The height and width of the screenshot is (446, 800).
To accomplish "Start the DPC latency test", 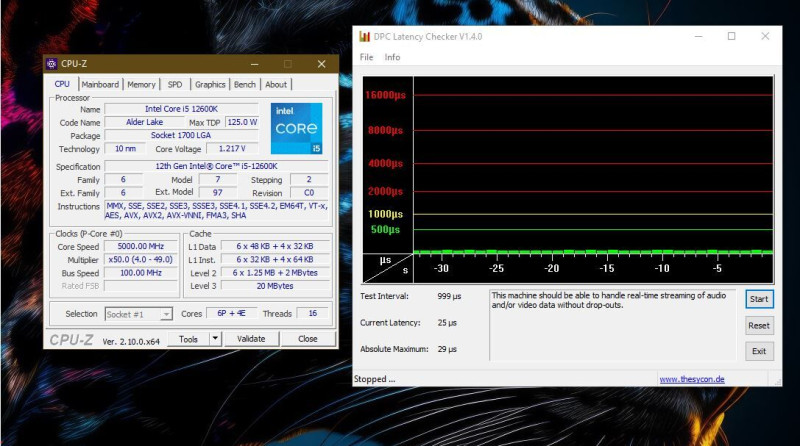I will pos(759,299).
